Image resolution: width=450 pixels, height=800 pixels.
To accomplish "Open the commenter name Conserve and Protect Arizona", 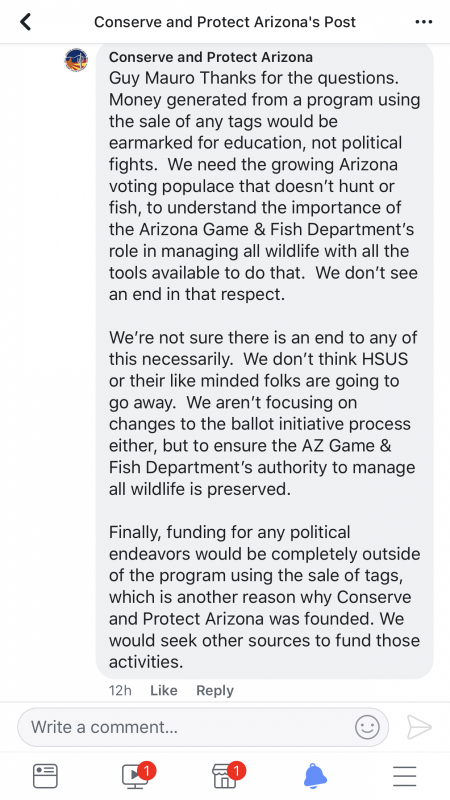I will (211, 57).
